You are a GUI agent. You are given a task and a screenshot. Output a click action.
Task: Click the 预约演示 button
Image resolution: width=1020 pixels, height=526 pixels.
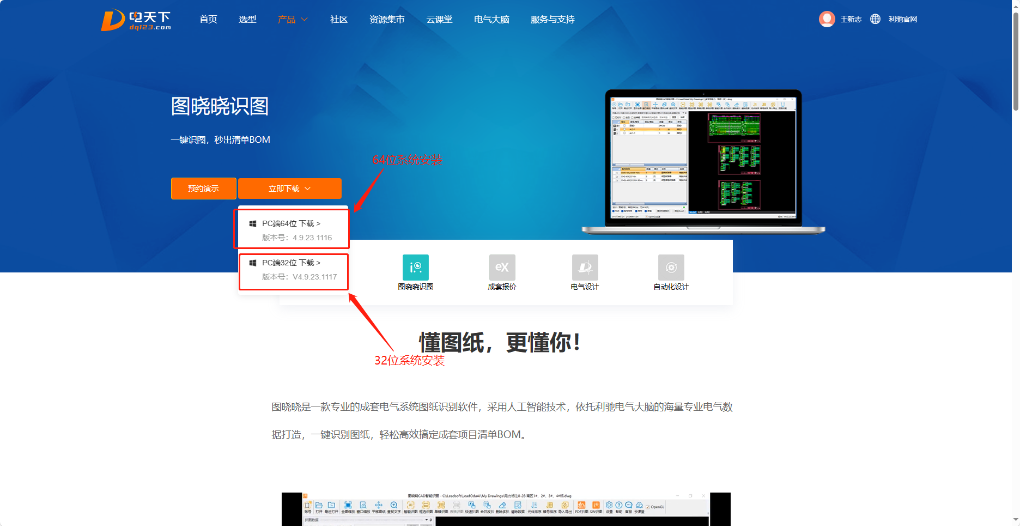204,189
